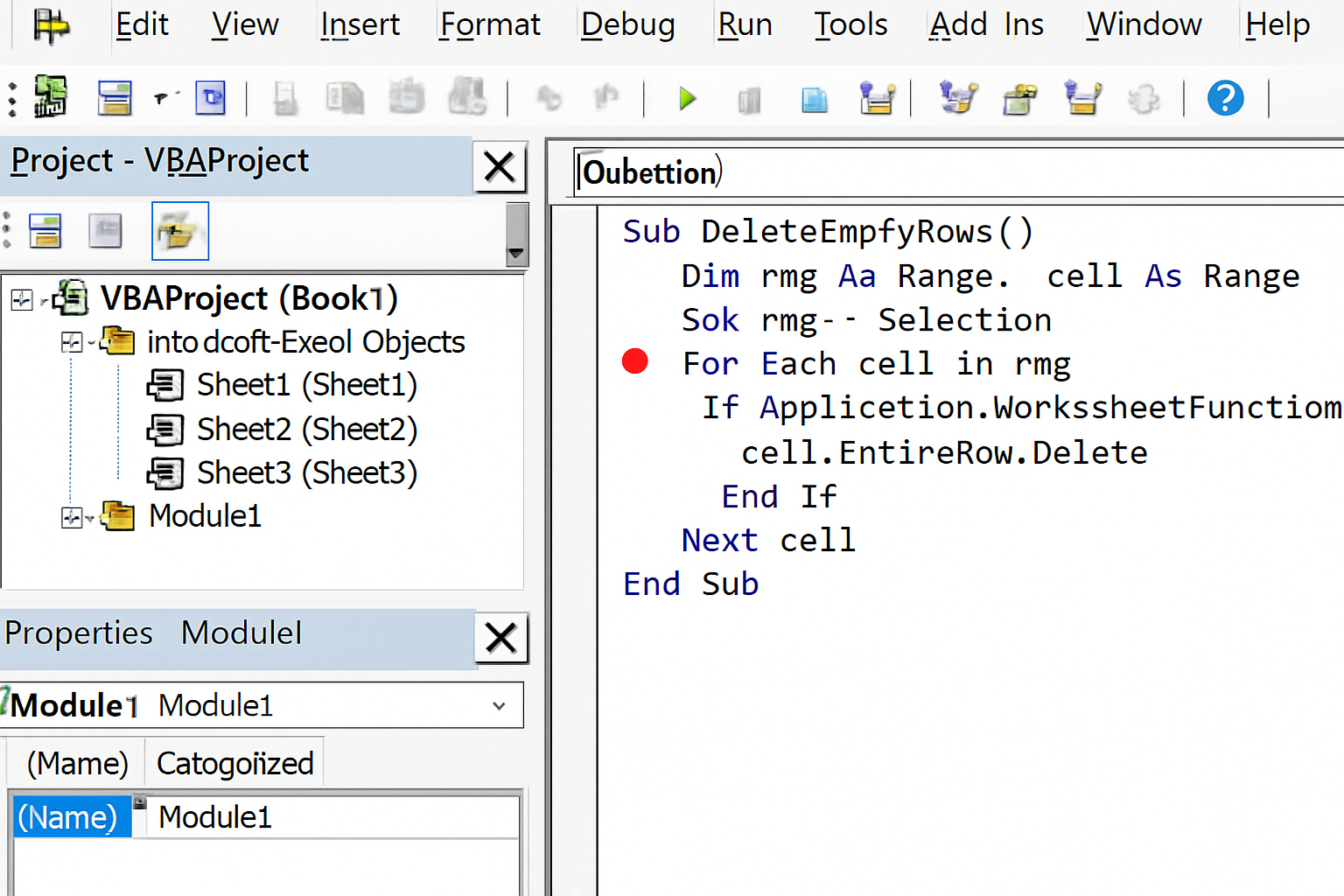Collapse the Excel Objects folder node
This screenshot has height=896, width=1344.
point(72,342)
